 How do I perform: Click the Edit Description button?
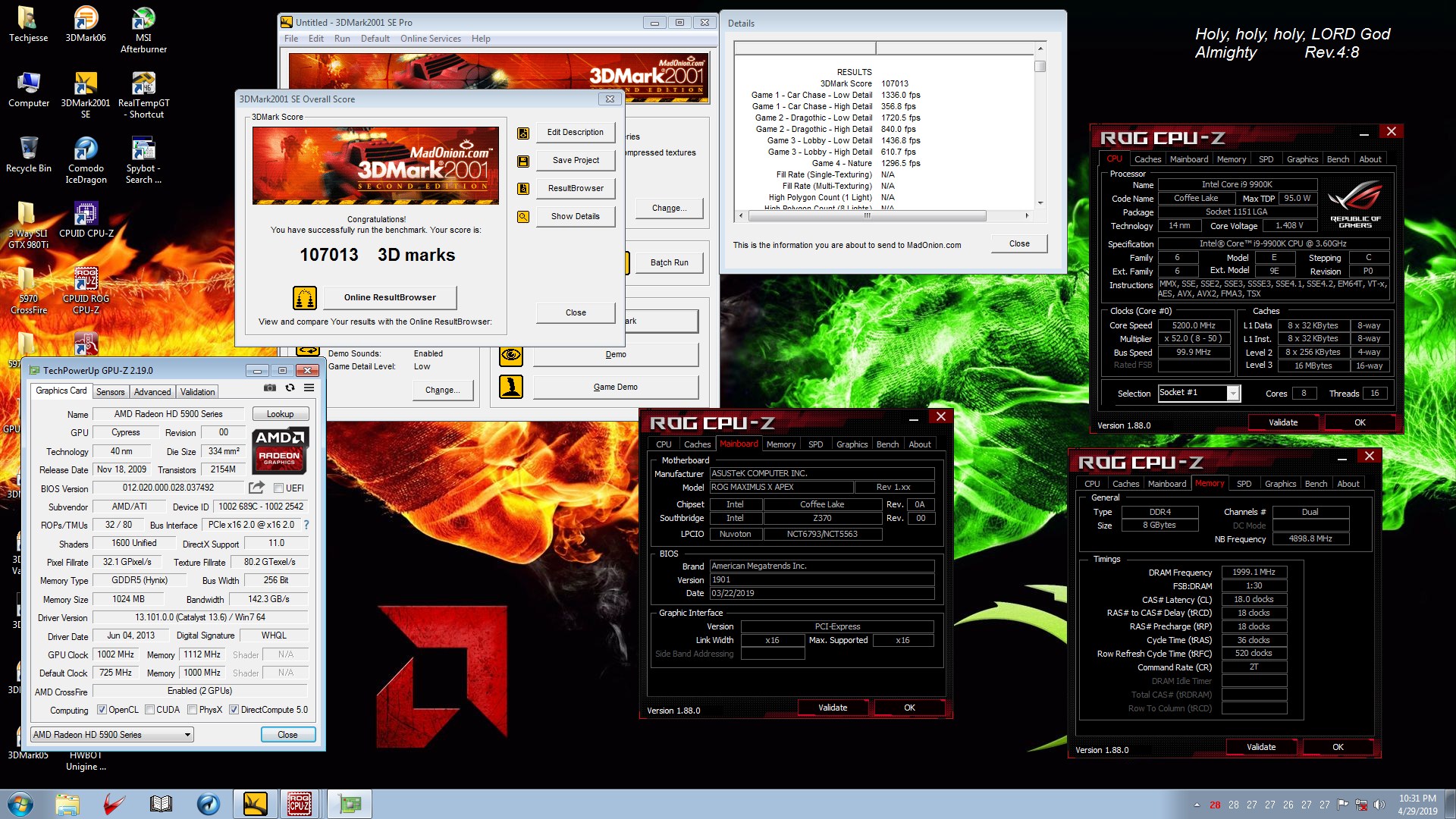tap(576, 132)
